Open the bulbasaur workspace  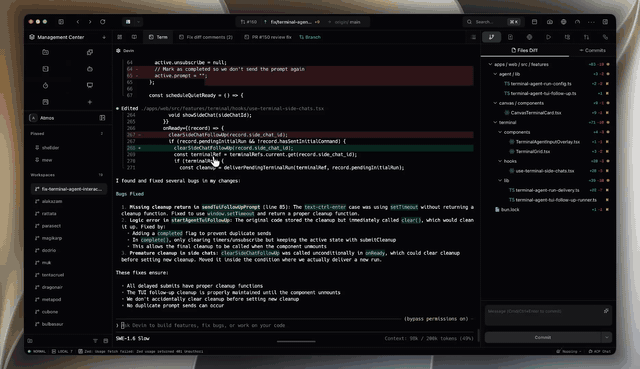click(52, 324)
